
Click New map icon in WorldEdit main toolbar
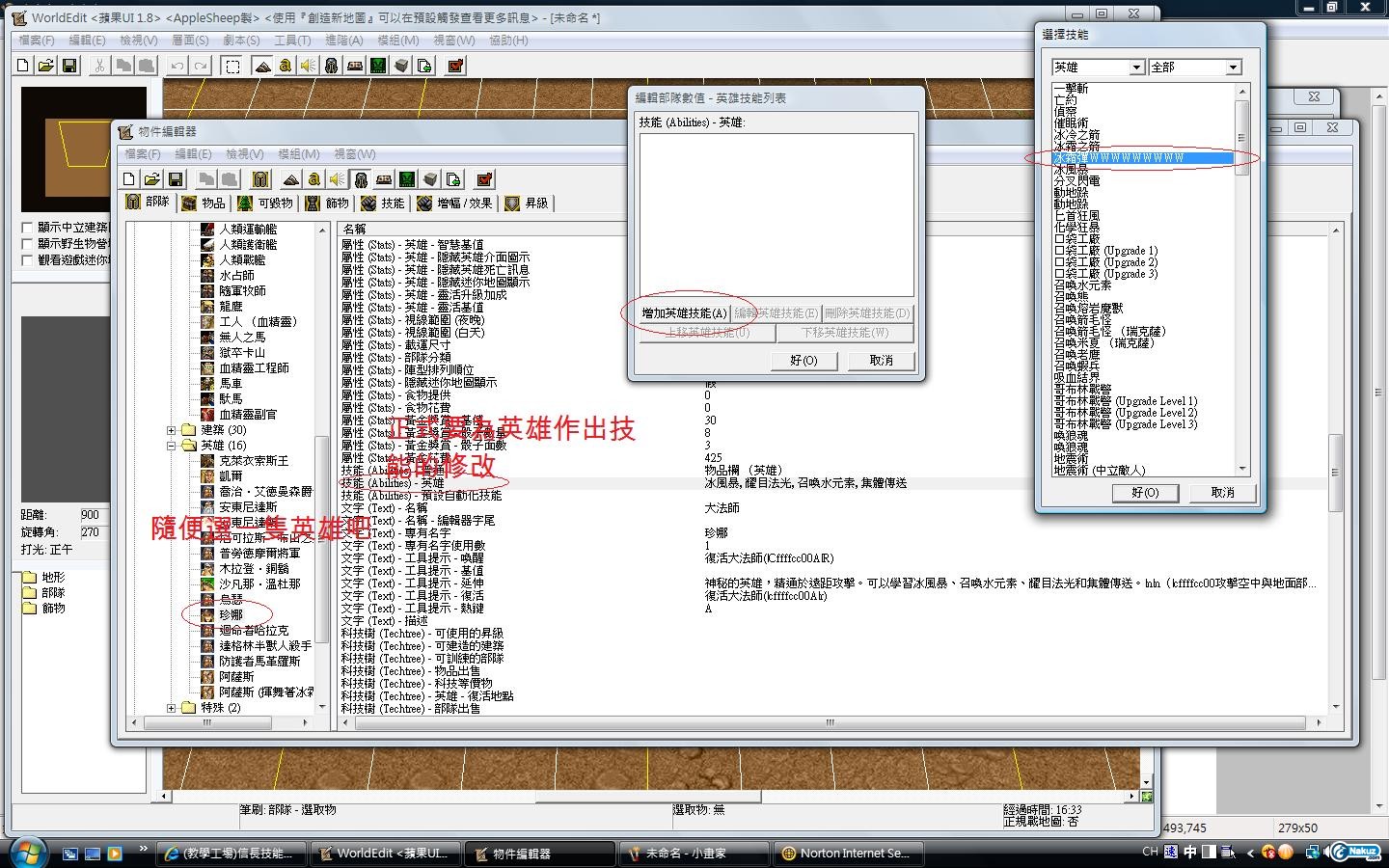point(23,66)
